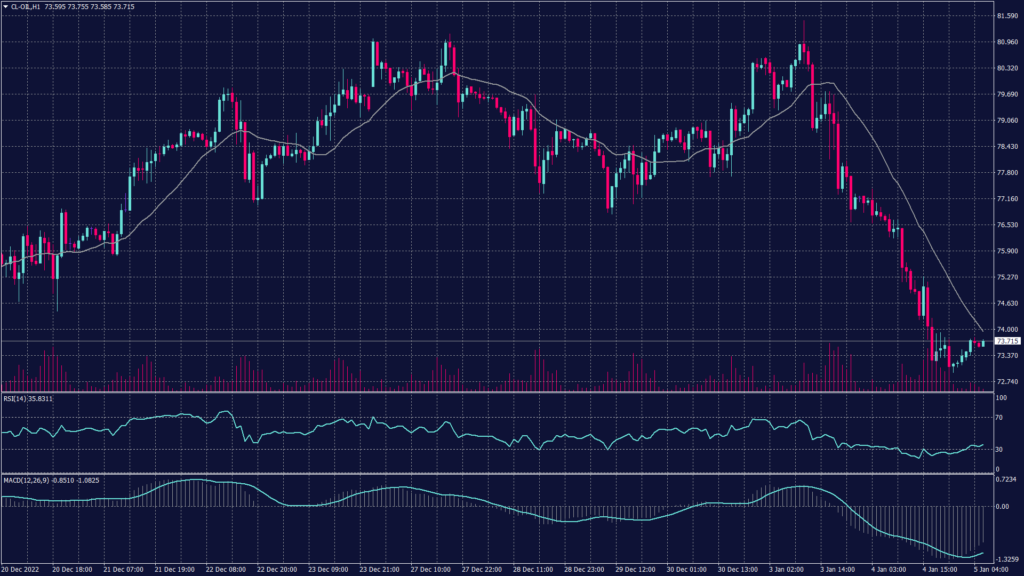Open the chart menu triangle beside CL-OIL,H1
1024x576 pixels.
(6, 7)
